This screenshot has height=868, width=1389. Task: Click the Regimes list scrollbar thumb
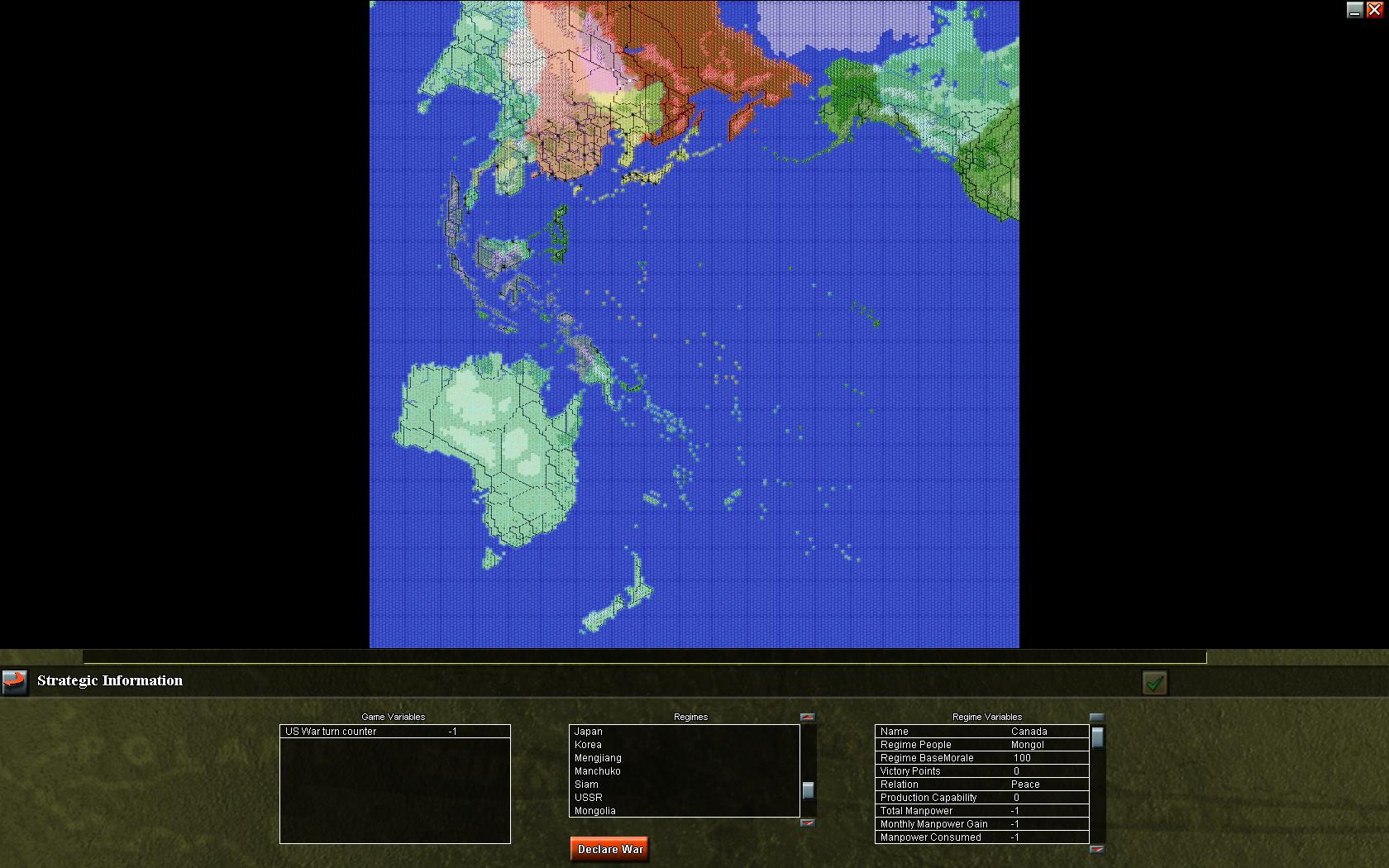coord(808,790)
